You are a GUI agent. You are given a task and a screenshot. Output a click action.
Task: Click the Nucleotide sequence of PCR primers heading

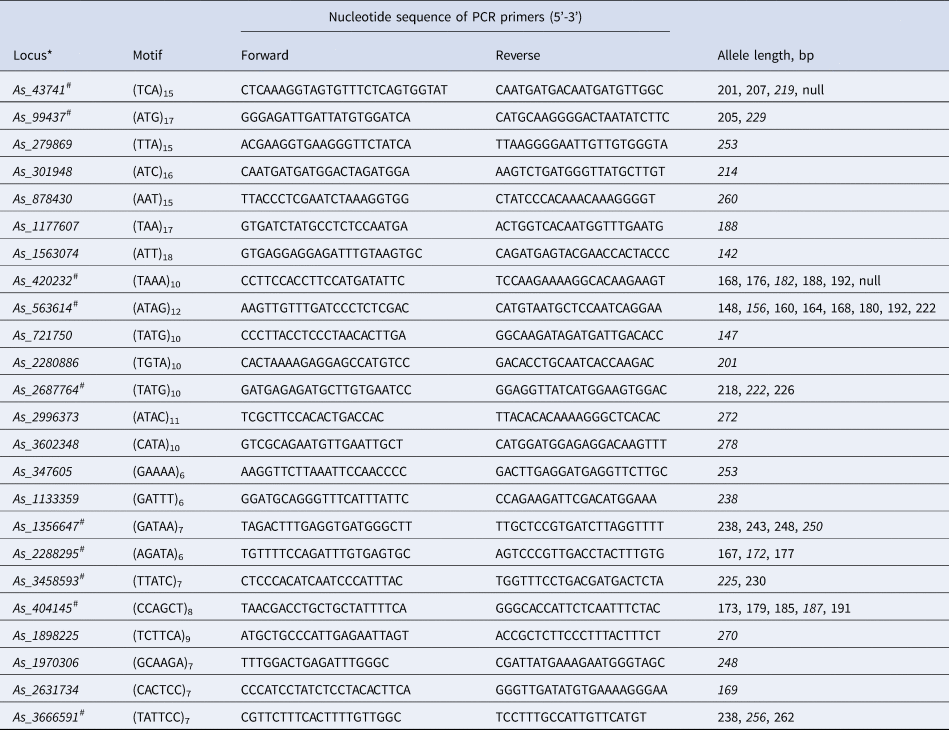click(x=455, y=15)
